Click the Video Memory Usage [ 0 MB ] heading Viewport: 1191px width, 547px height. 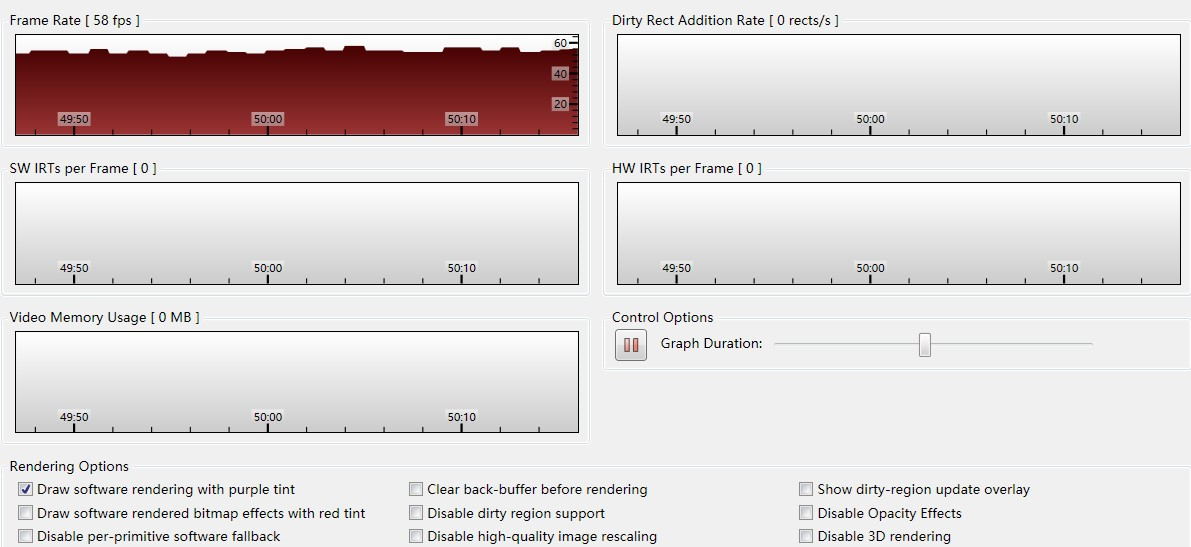pyautogui.click(x=104, y=318)
